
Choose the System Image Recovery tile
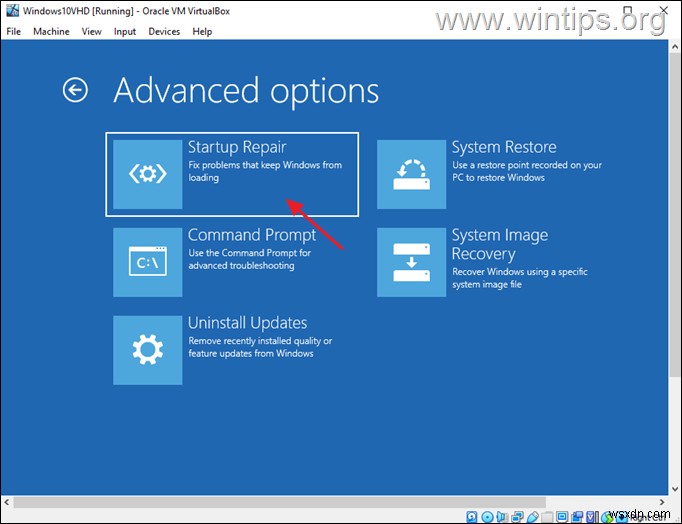click(491, 262)
